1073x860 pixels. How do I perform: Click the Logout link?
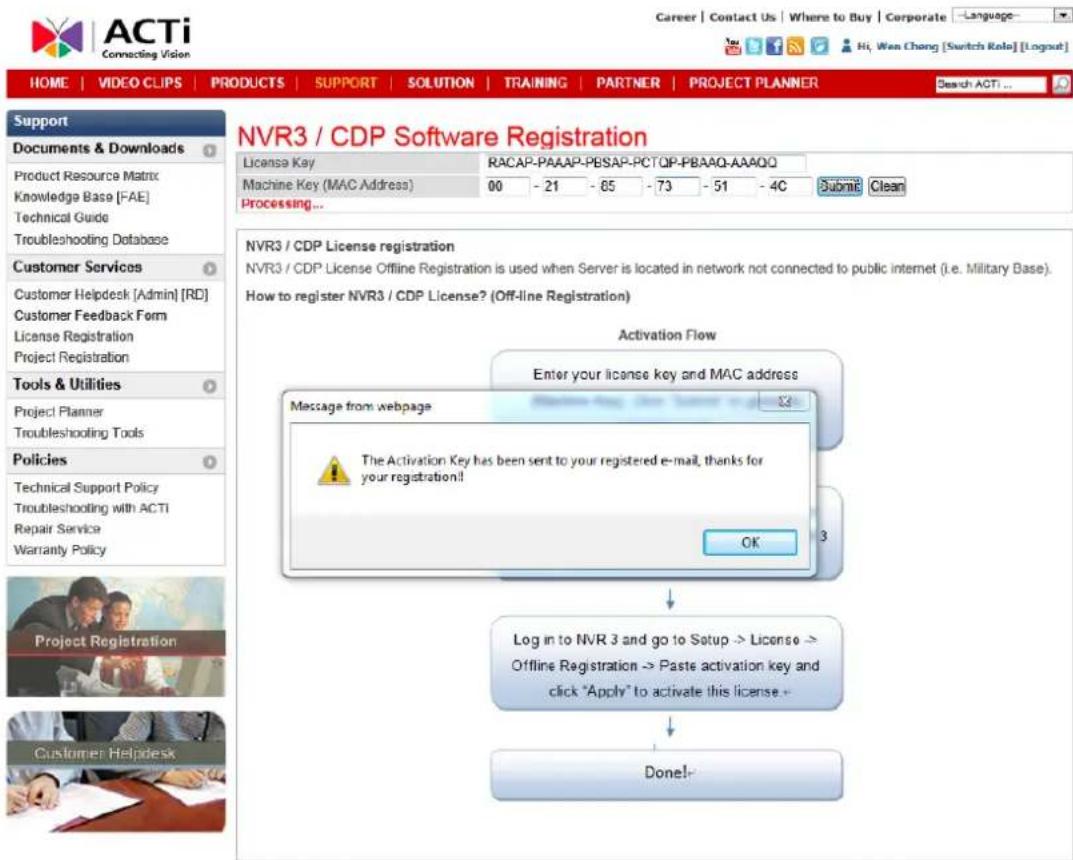click(x=1044, y=47)
